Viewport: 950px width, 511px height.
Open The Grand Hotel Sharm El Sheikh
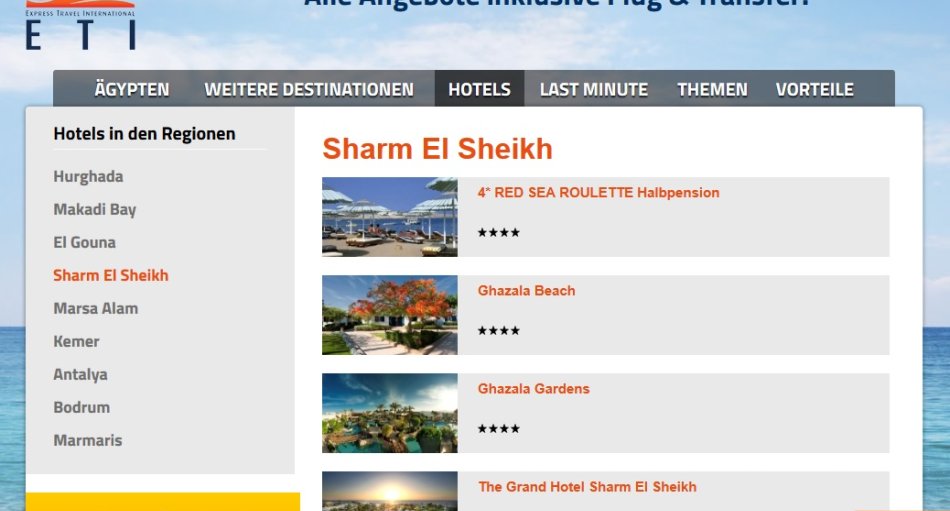(587, 487)
